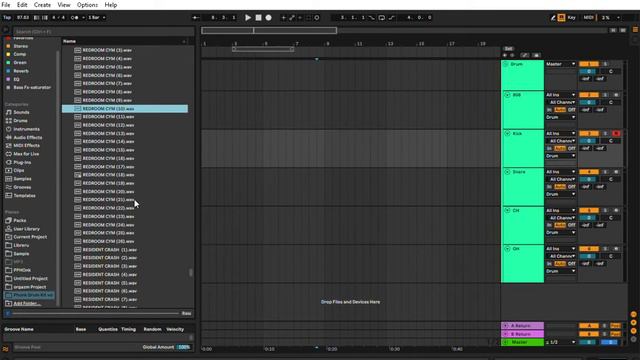Open MIDI Effects category in browser
The image size is (640, 360).
coord(27,146)
